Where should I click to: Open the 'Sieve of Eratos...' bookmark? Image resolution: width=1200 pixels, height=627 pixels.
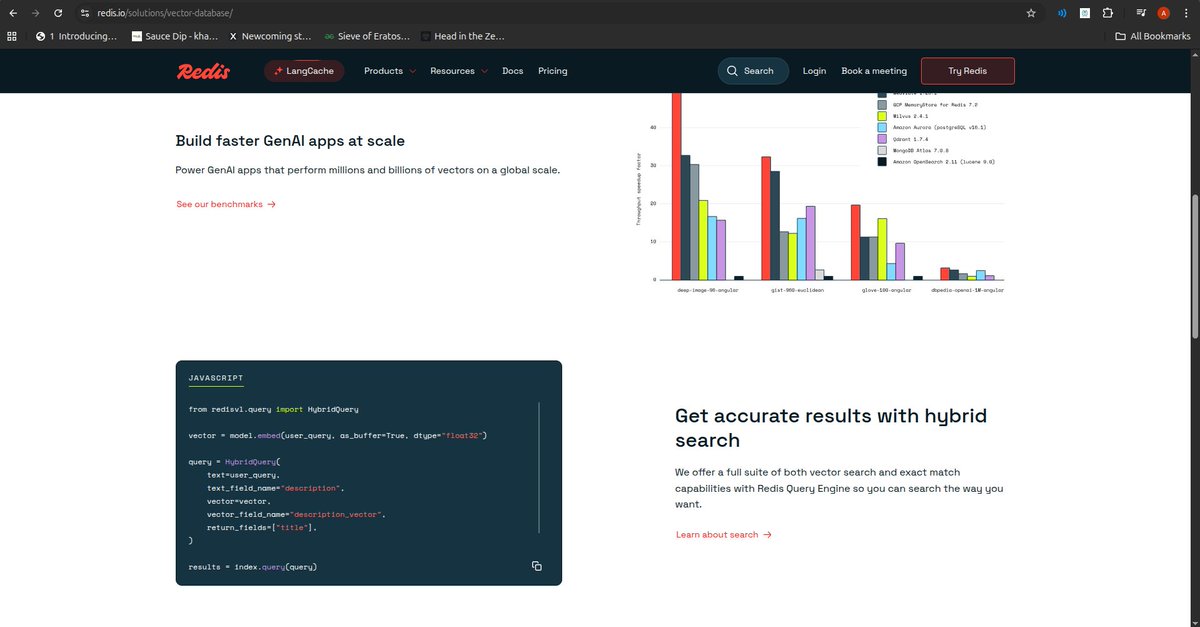[x=366, y=36]
